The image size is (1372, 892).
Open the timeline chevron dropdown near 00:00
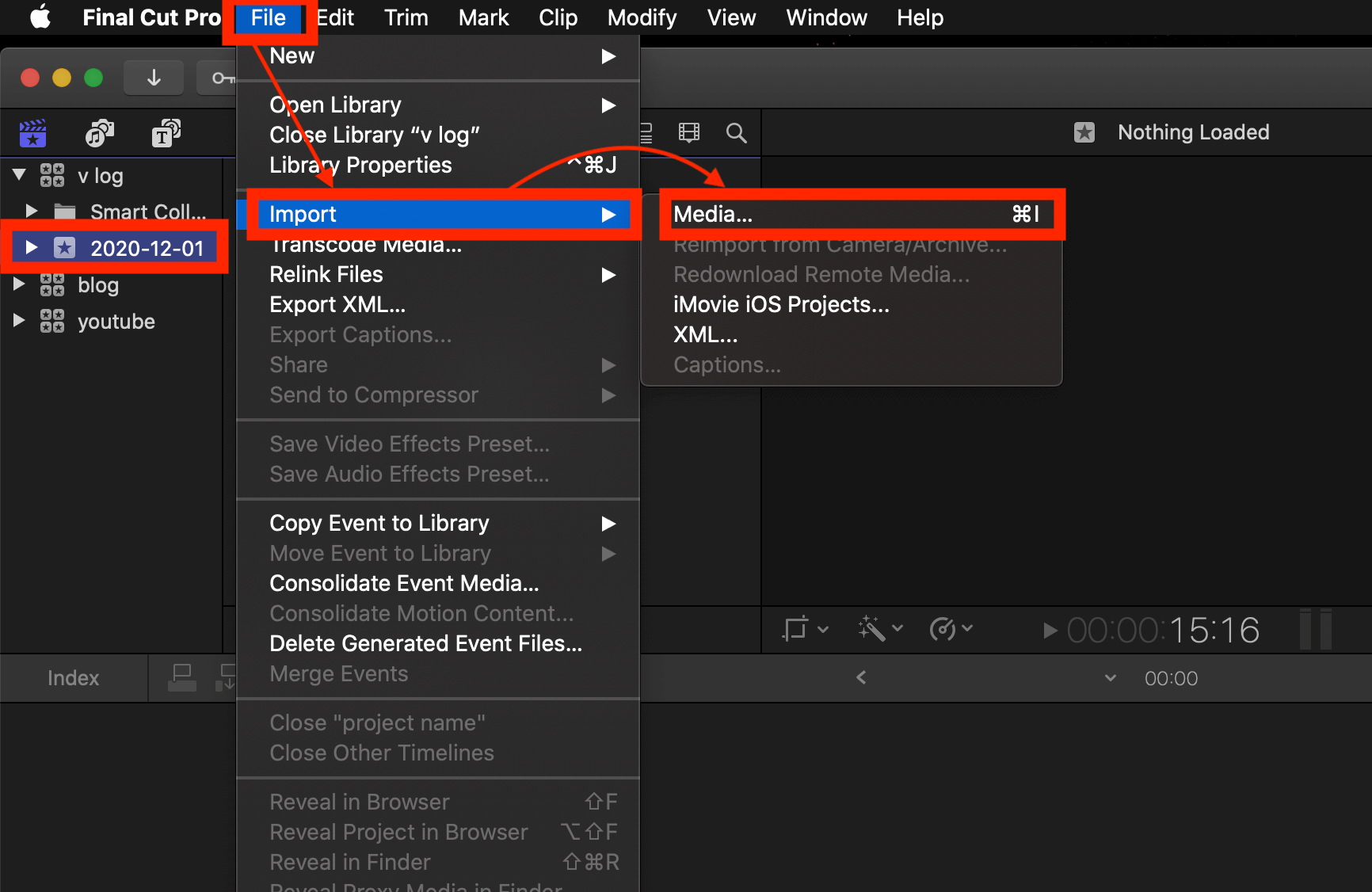[1111, 678]
